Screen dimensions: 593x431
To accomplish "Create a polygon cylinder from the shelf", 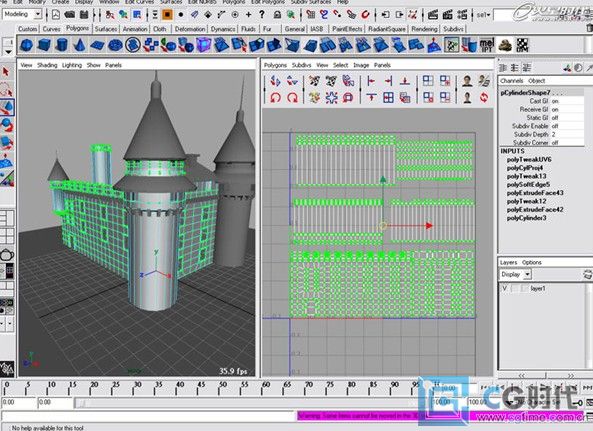I will [62, 45].
